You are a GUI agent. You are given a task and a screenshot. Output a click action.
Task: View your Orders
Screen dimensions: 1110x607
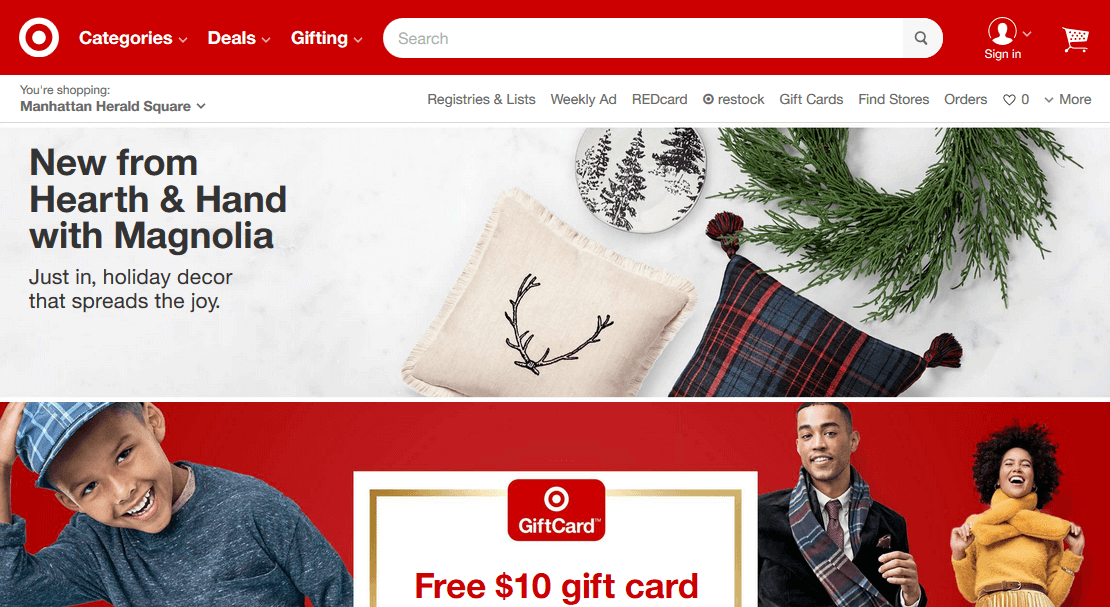[x=966, y=99]
